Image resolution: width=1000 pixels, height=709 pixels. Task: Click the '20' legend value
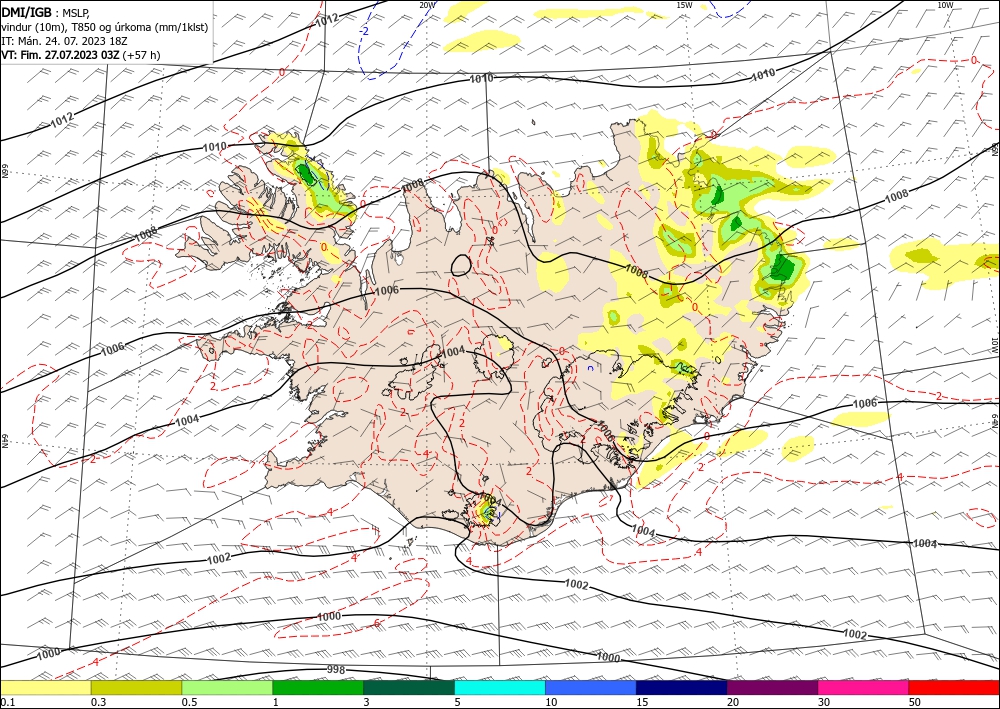733,702
